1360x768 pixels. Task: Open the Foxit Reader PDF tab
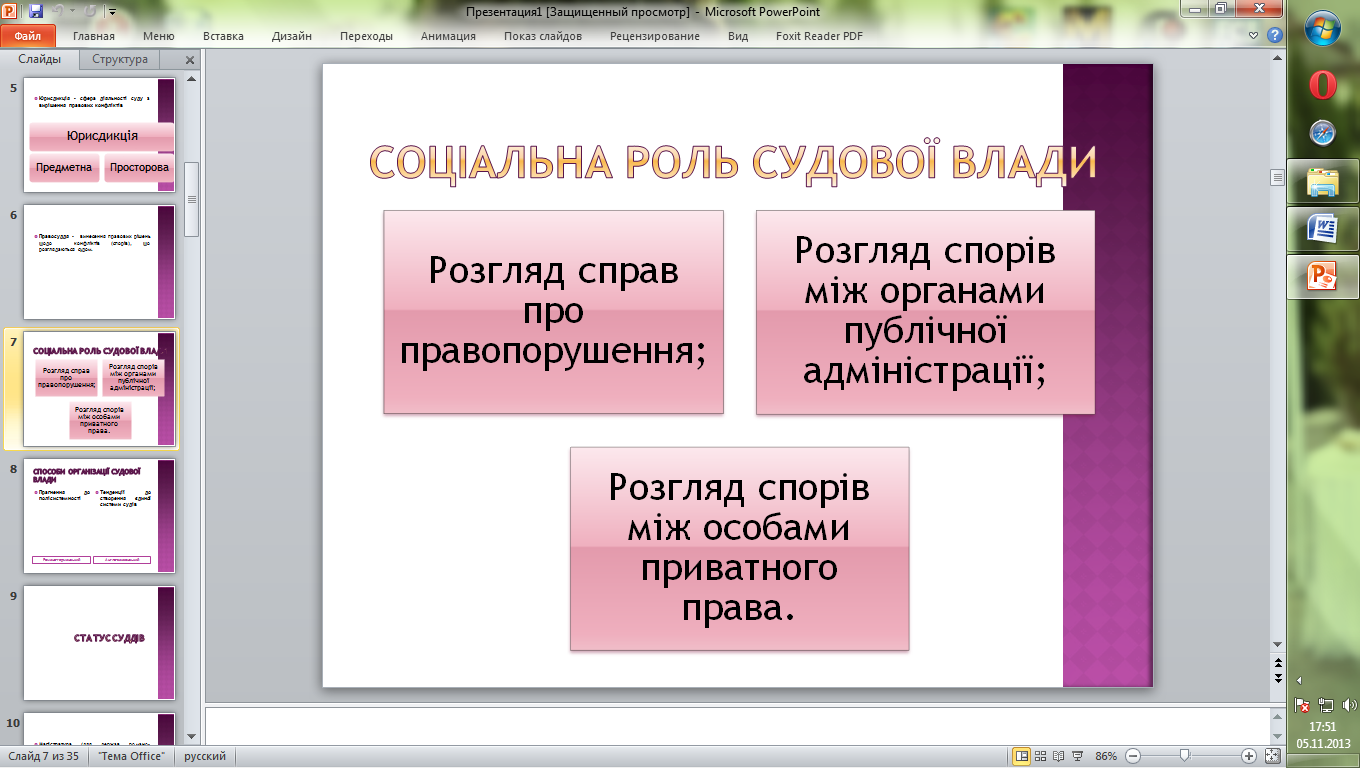(819, 36)
